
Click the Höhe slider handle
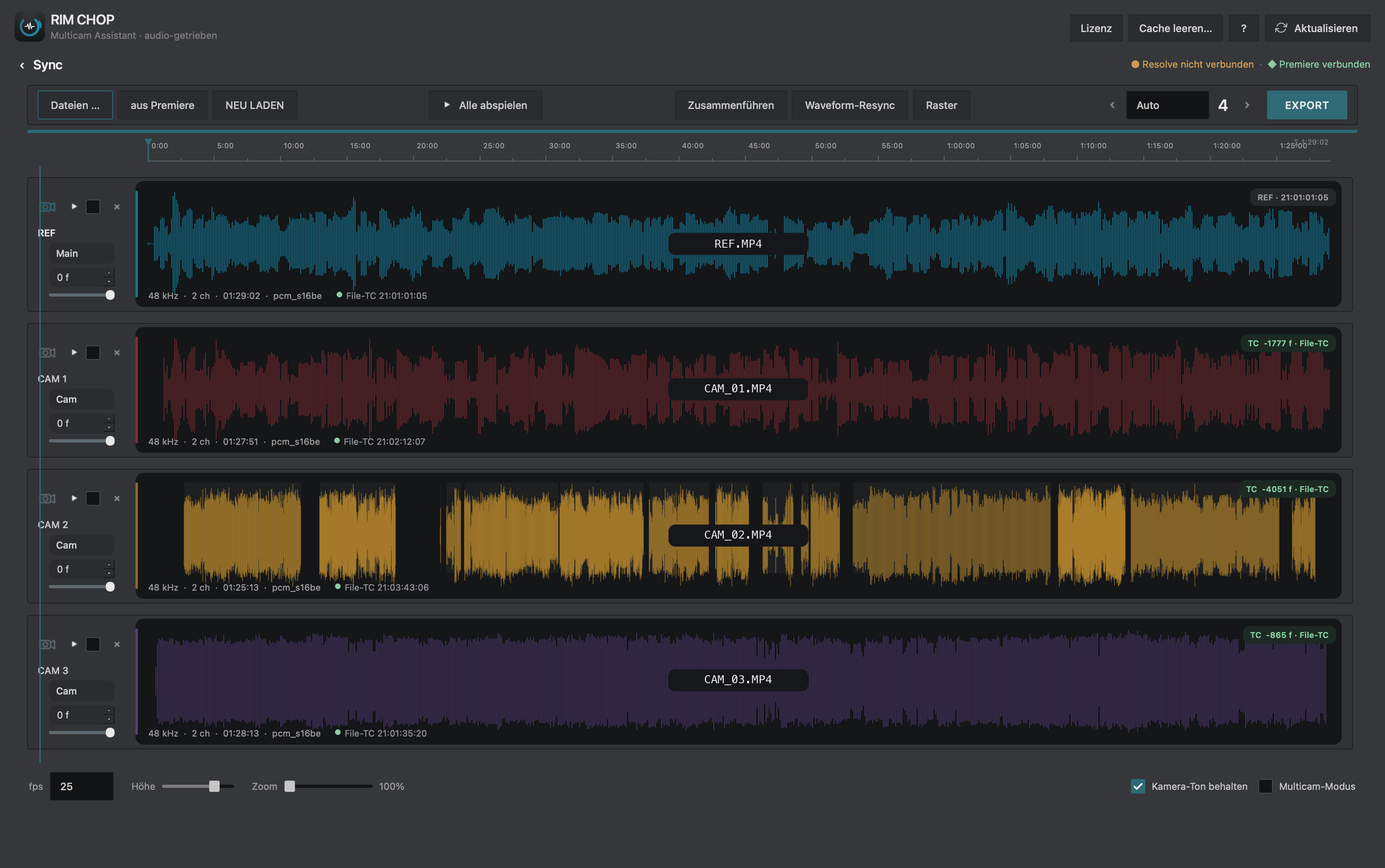coord(214,787)
